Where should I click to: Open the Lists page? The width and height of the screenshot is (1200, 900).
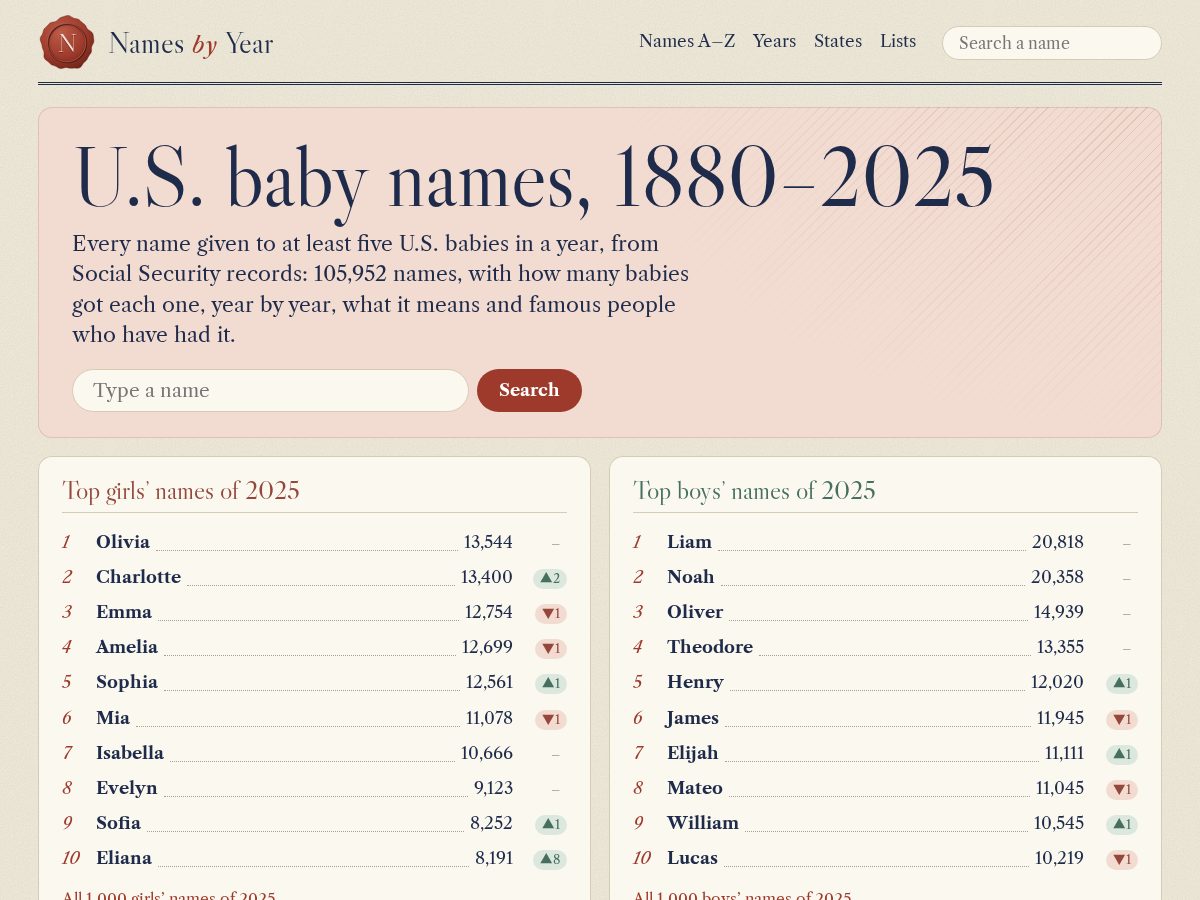coord(898,41)
